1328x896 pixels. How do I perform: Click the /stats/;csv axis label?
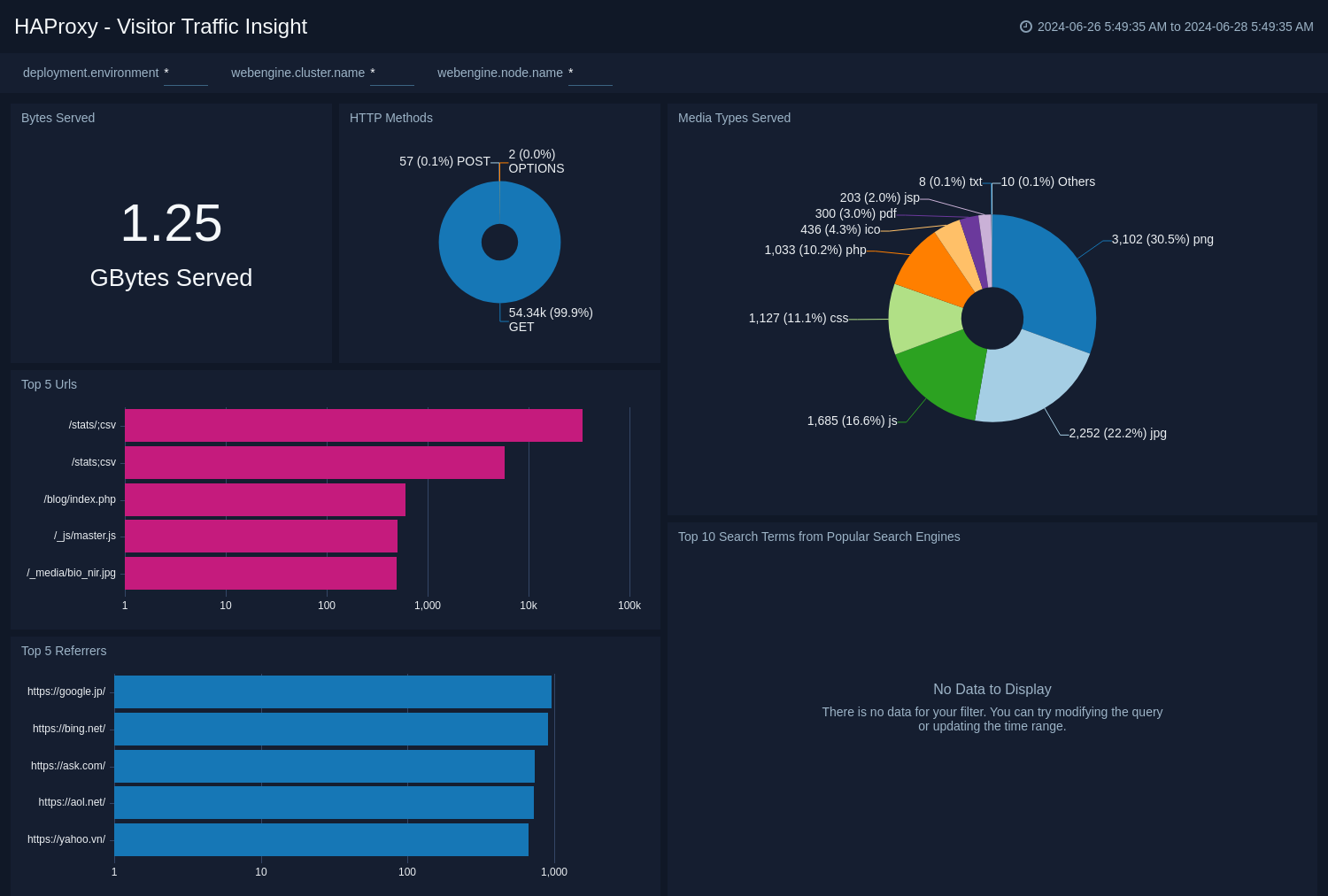92,425
